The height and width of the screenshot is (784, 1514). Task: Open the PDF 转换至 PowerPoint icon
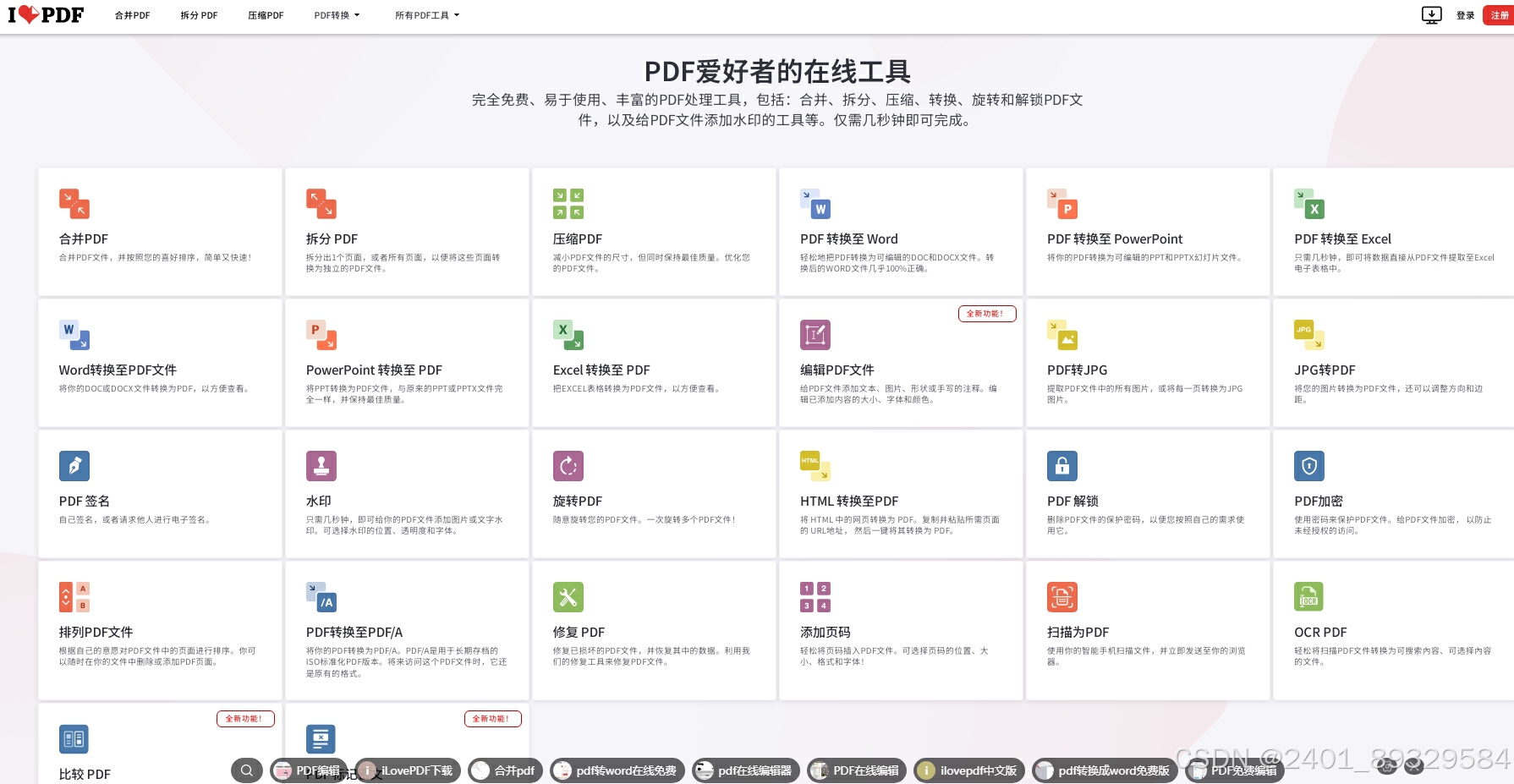coord(1062,204)
